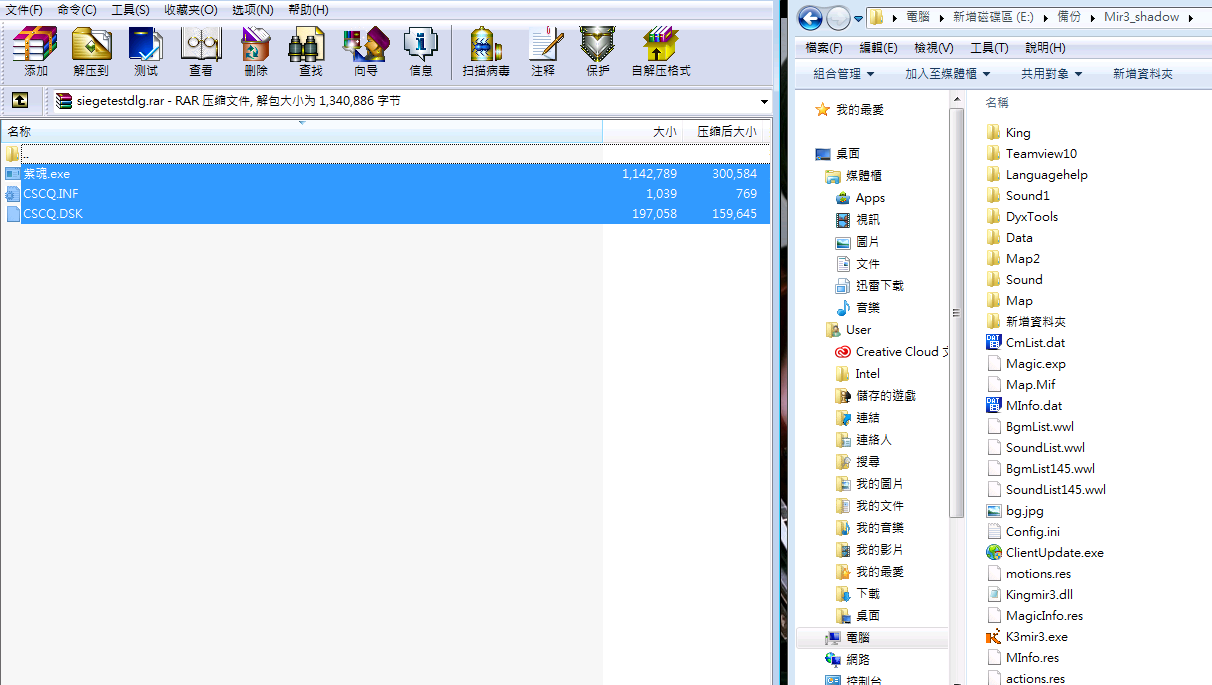Select the CSCQ.INF file in archive
This screenshot has height=685, width=1212.
[x=51, y=193]
